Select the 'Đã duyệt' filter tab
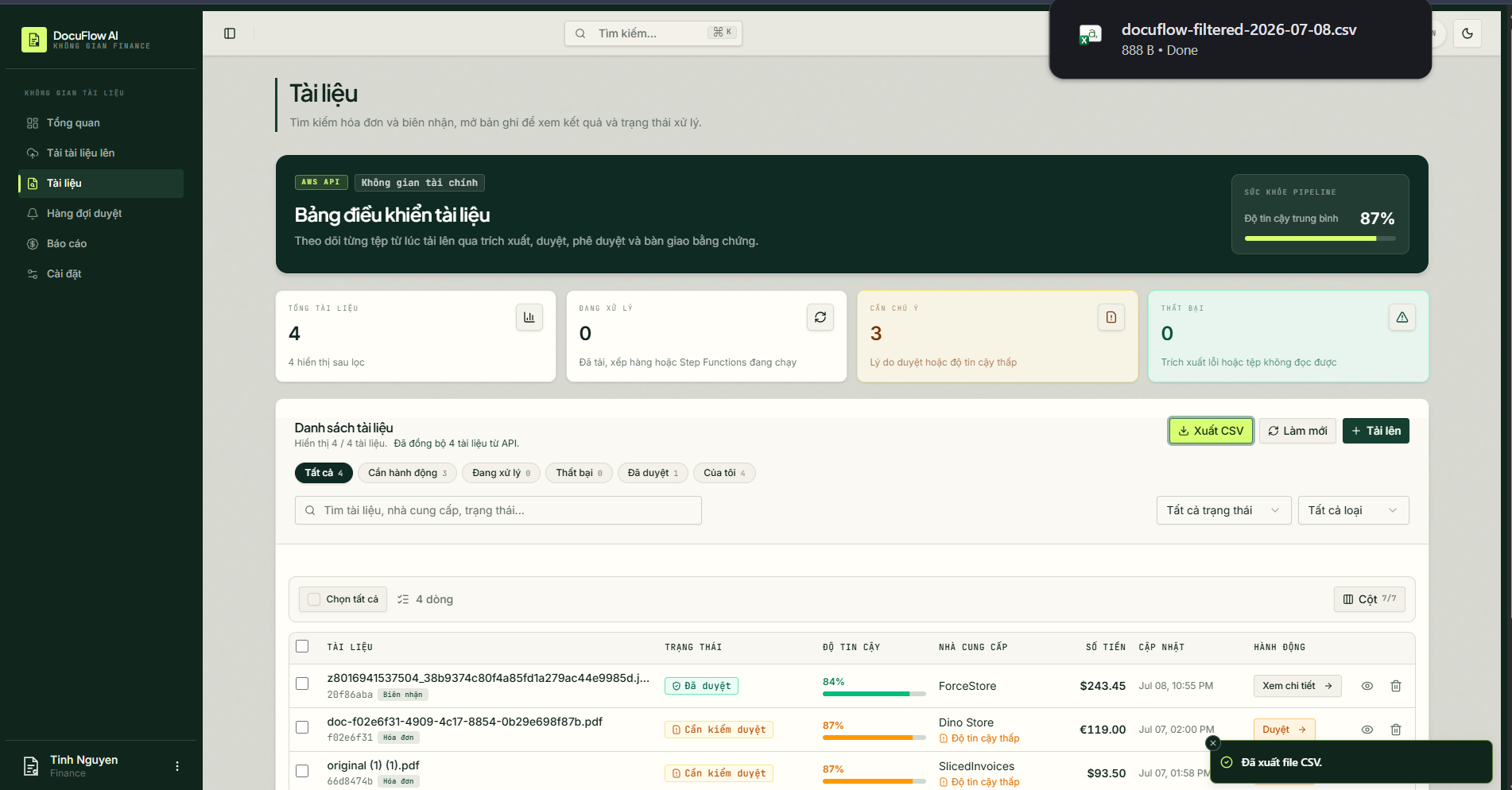Viewport: 1512px width, 790px height. click(653, 473)
